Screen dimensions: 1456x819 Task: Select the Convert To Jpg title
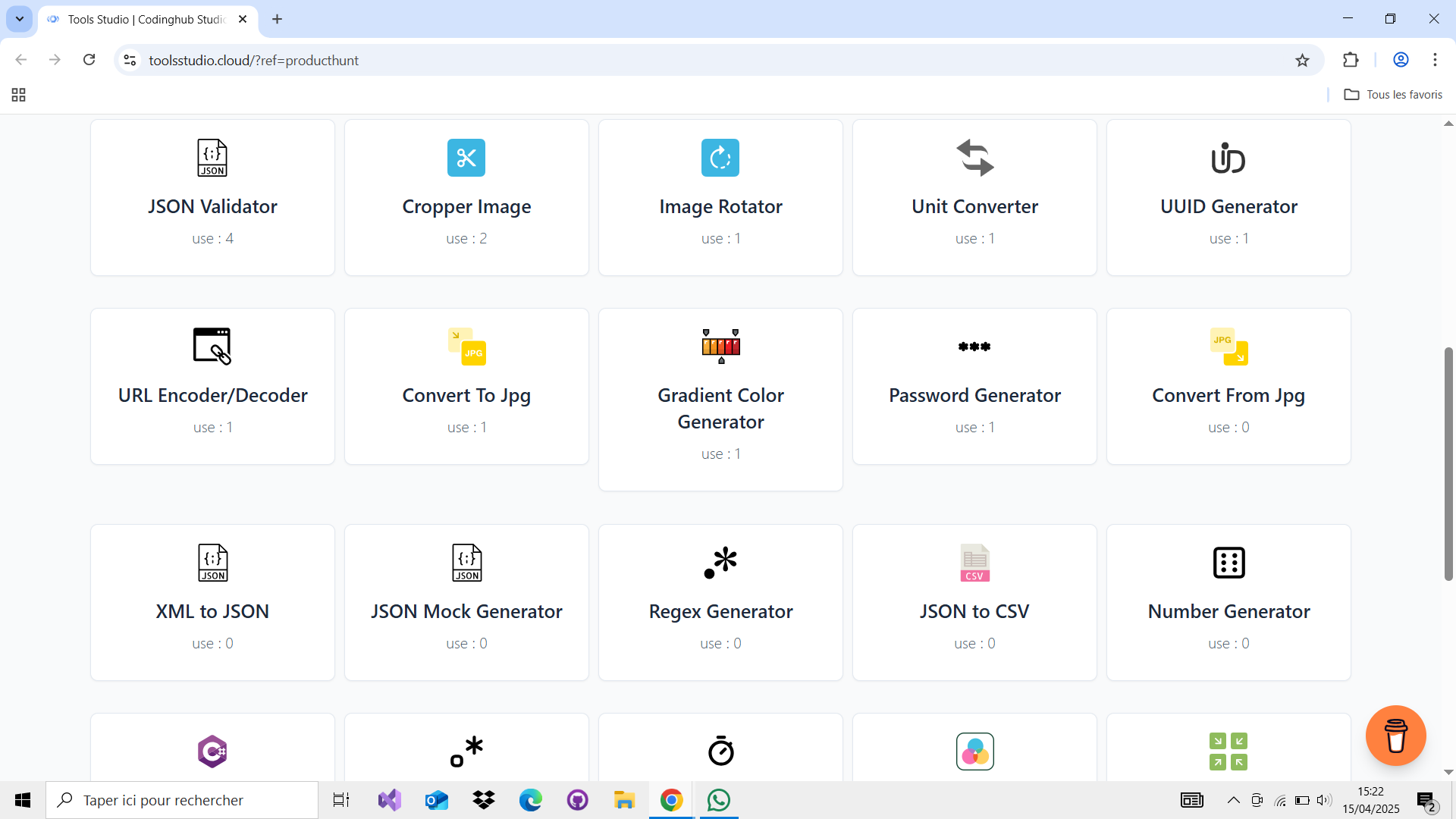(x=466, y=396)
